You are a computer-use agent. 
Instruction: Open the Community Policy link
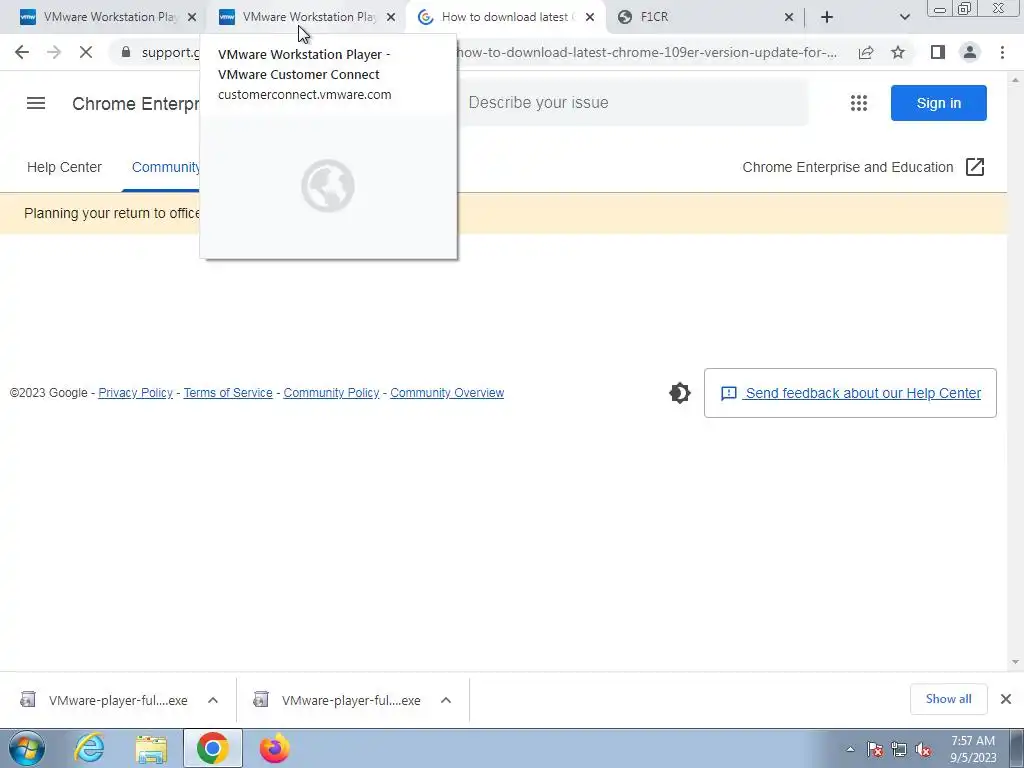pos(331,392)
